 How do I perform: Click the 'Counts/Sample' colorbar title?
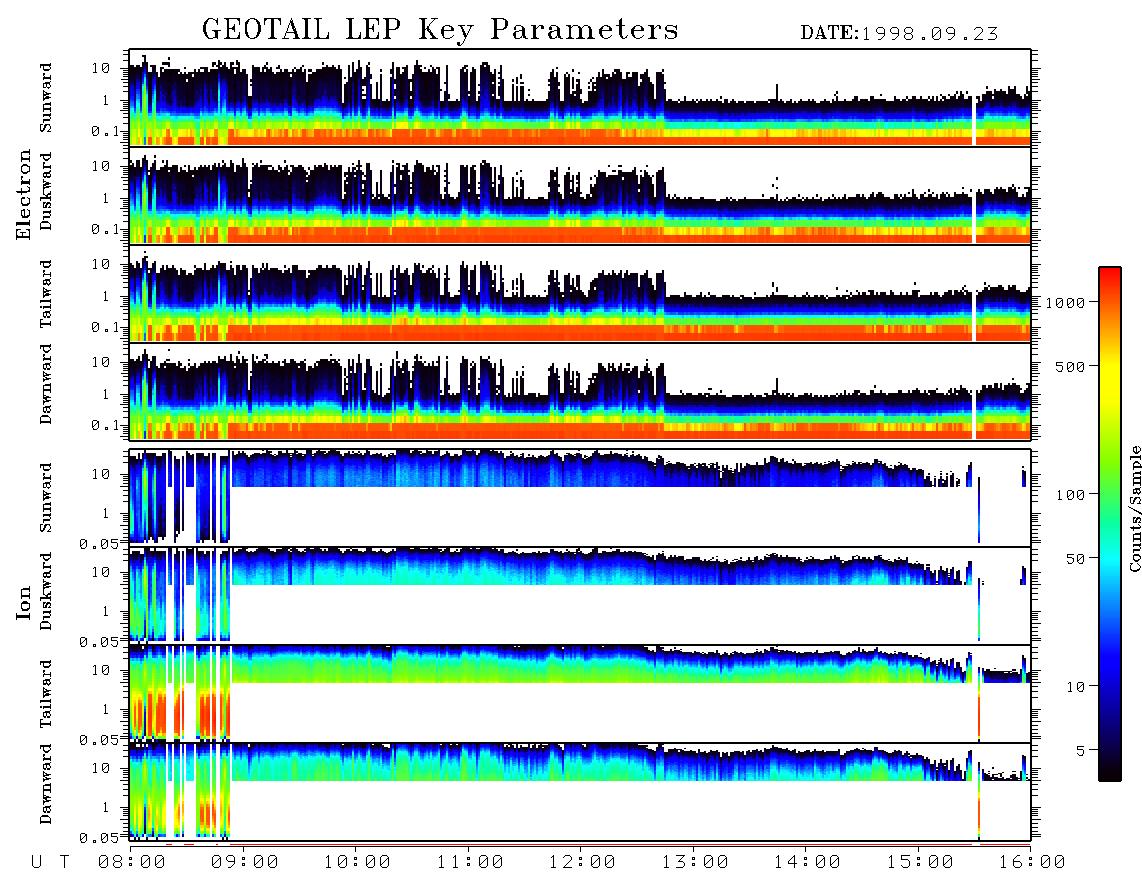coord(1134,508)
